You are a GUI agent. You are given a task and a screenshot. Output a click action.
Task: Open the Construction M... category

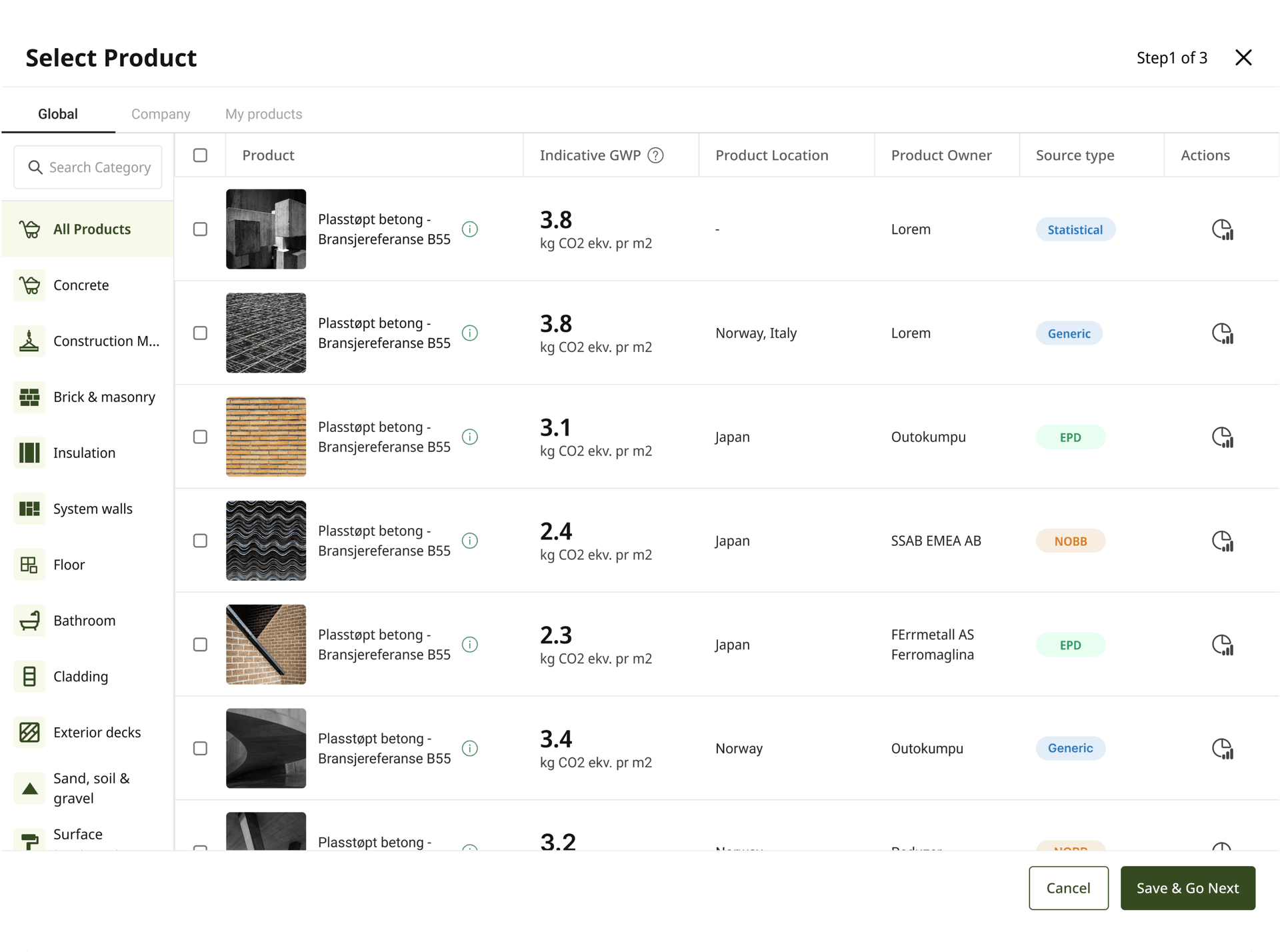[x=87, y=341]
